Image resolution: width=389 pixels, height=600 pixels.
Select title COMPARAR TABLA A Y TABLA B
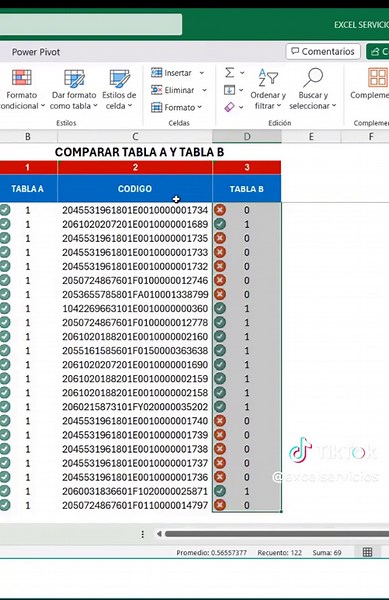(140, 152)
